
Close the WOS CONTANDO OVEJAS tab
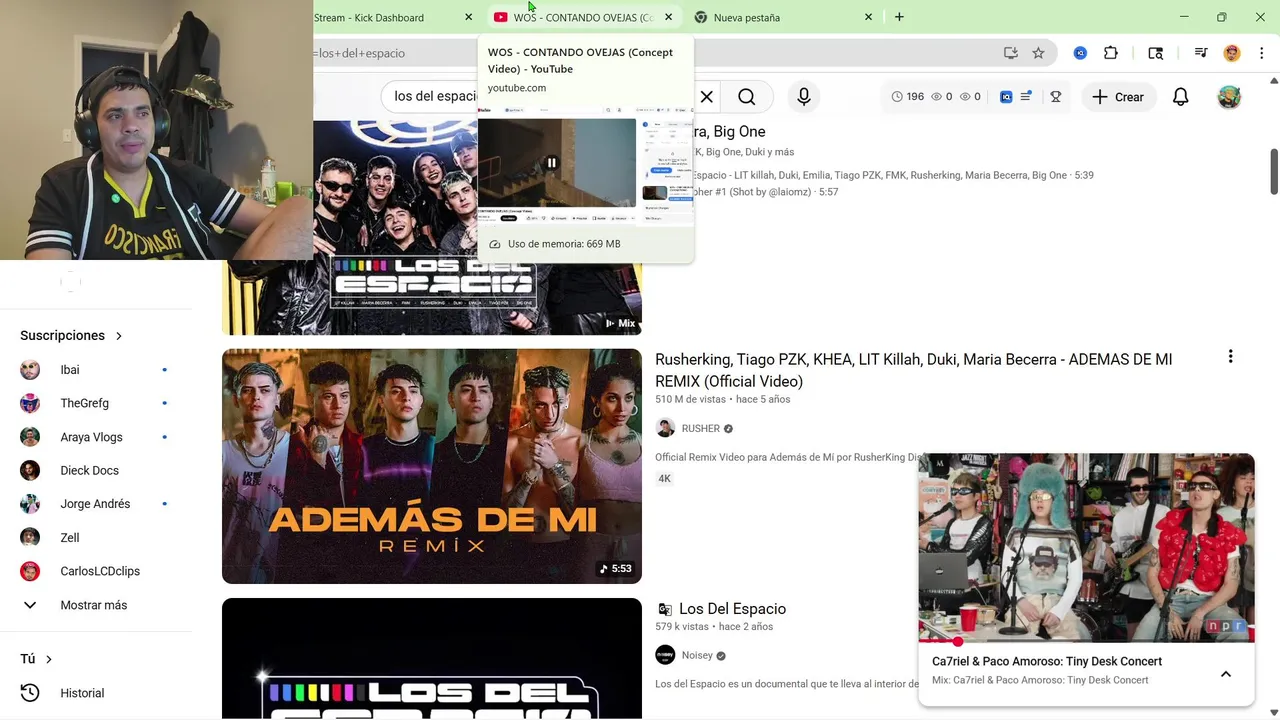click(669, 17)
